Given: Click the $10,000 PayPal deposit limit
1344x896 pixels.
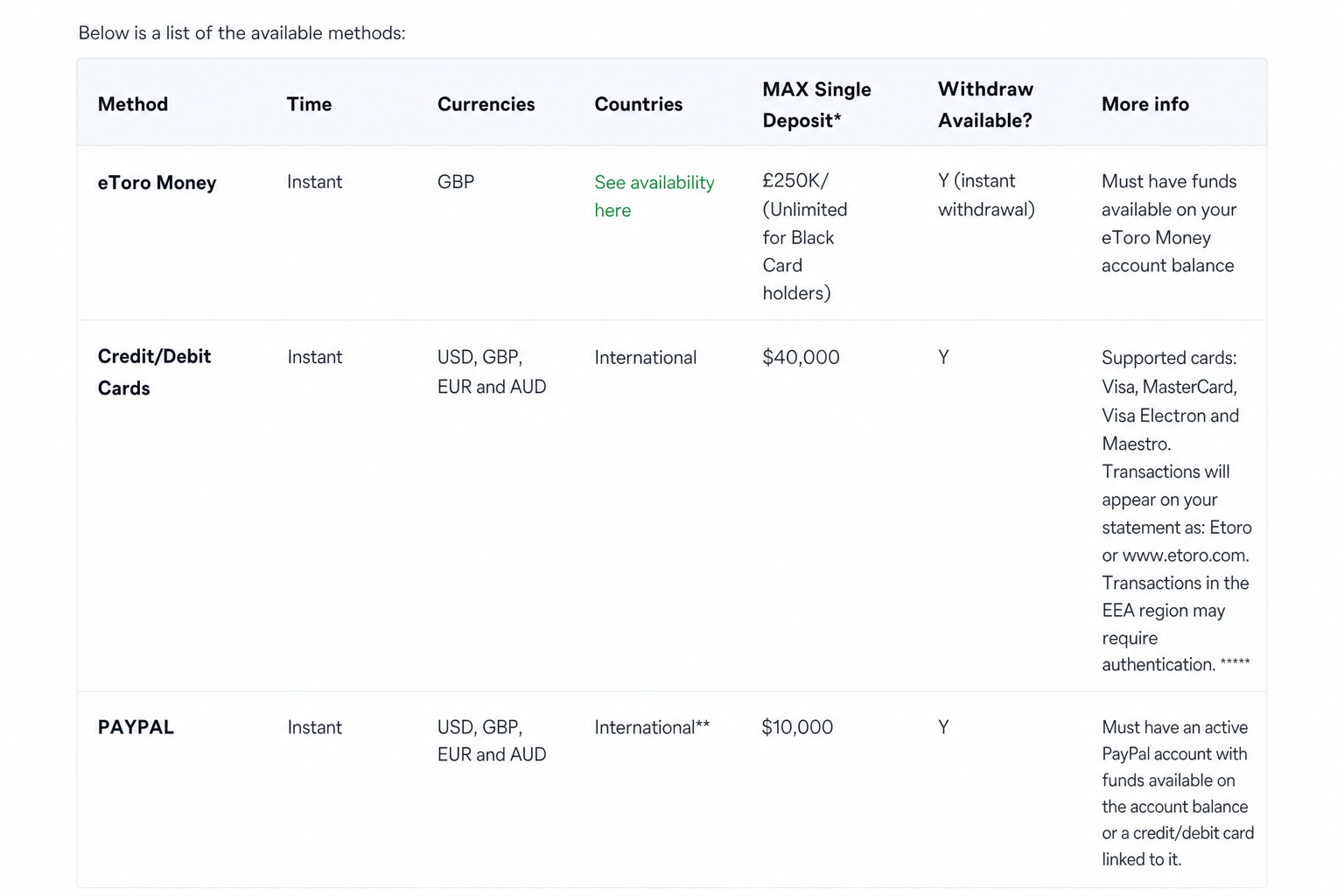Looking at the screenshot, I should [x=797, y=727].
